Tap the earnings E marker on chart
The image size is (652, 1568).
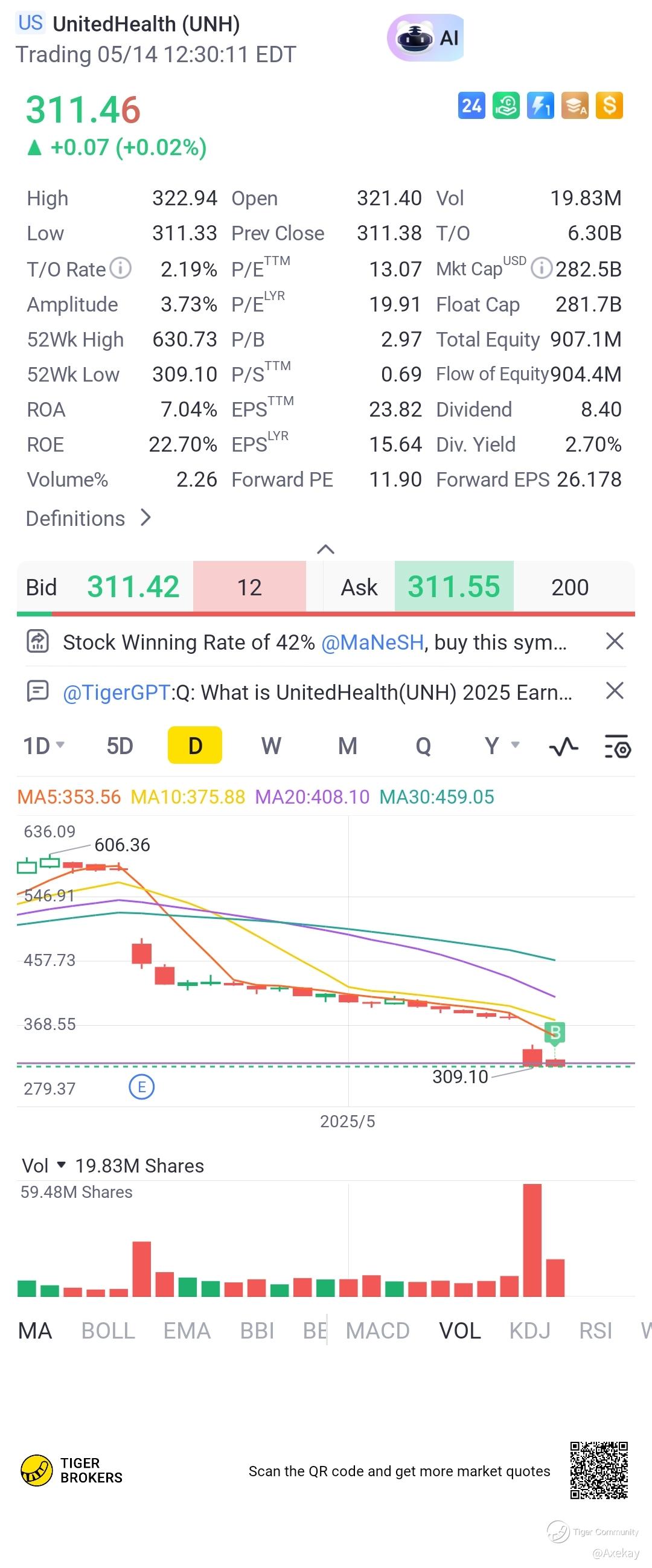[x=142, y=1087]
